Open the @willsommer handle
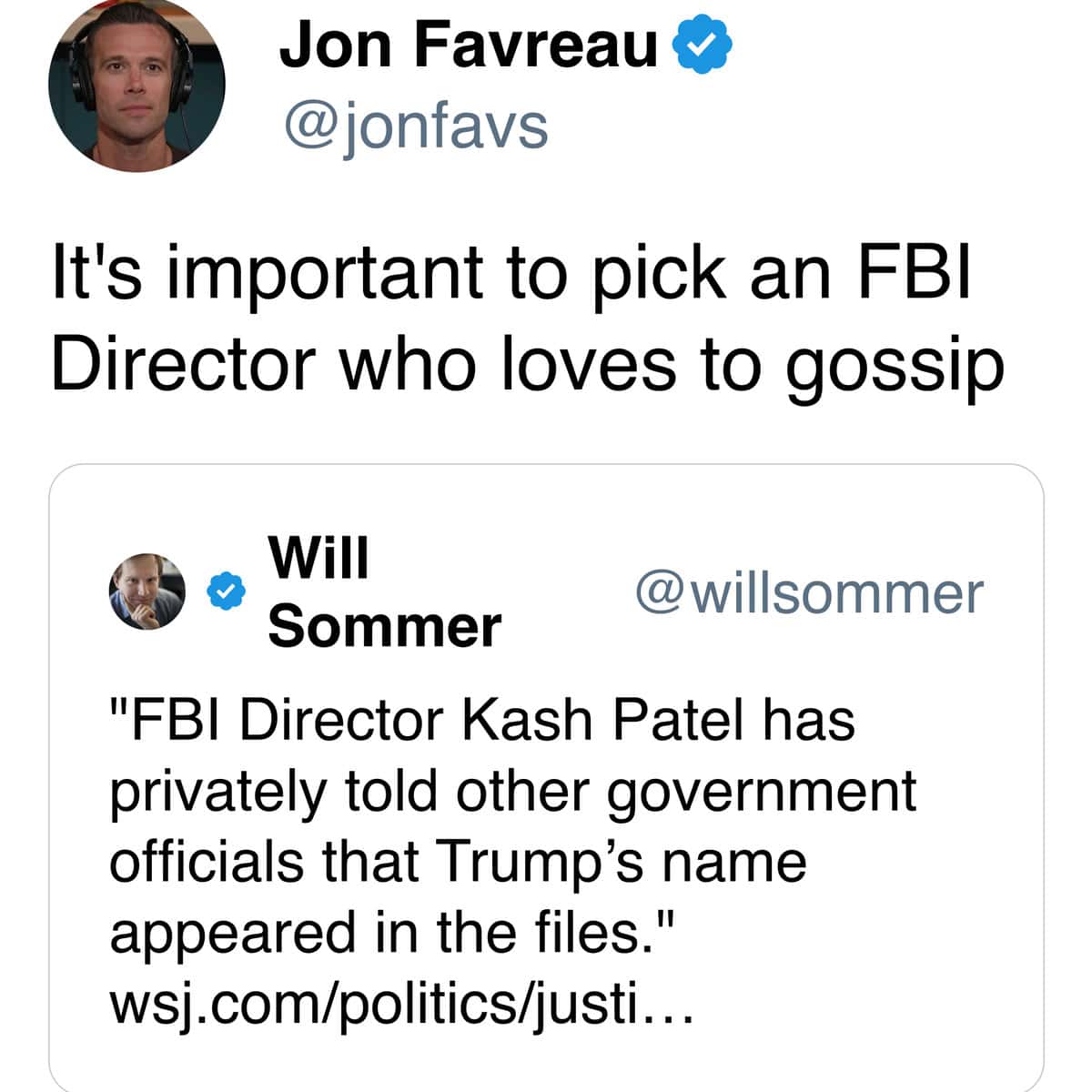 click(809, 592)
